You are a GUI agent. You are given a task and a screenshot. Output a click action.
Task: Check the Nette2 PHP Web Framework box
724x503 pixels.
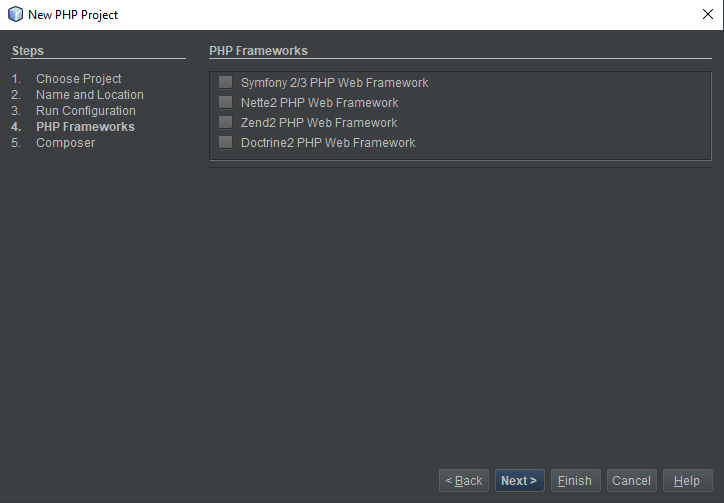225,102
